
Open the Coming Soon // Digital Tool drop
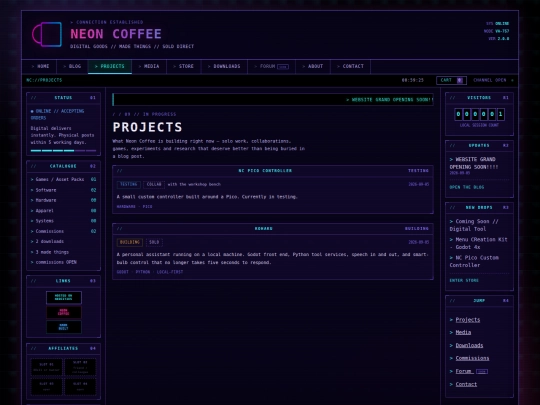pyautogui.click(x=474, y=225)
